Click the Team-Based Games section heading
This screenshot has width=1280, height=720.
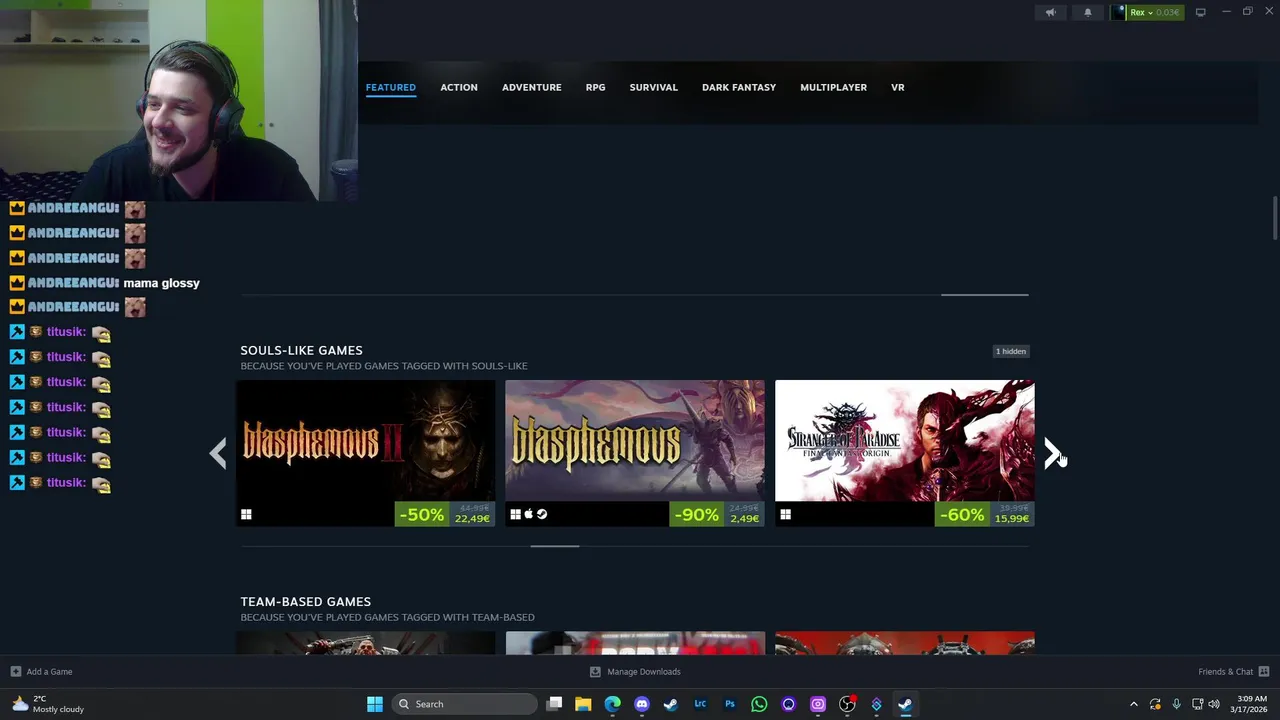point(305,601)
